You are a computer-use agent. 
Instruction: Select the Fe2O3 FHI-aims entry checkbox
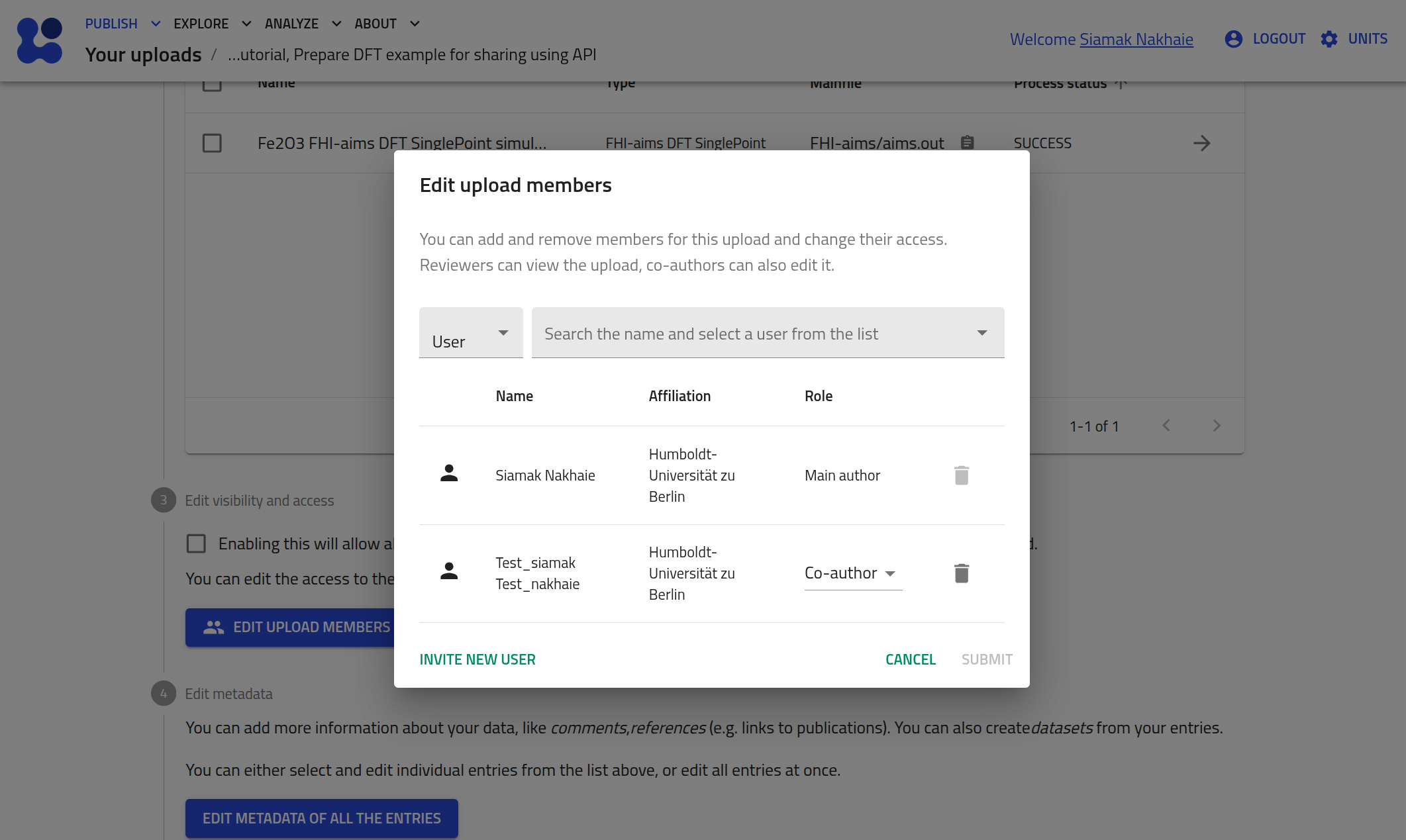(212, 142)
